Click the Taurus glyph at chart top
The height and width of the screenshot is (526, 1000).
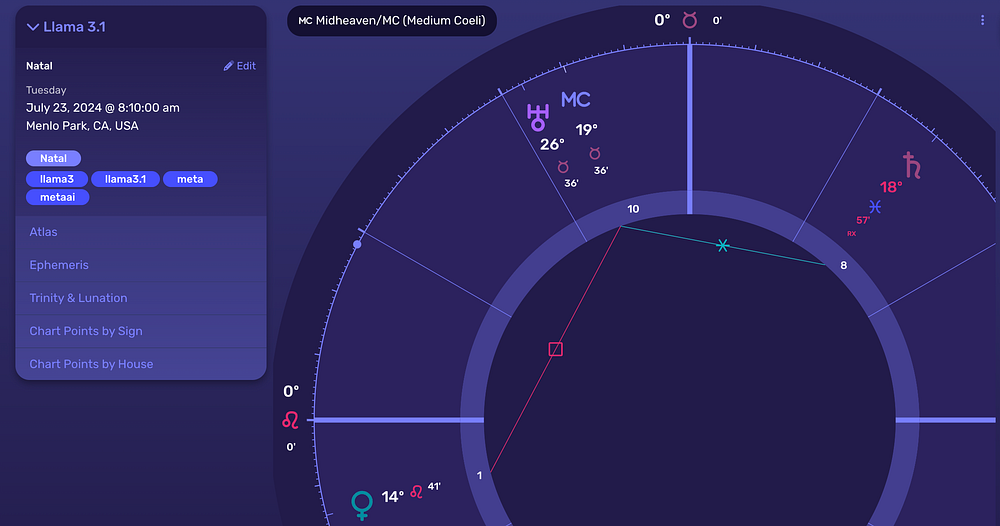[689, 20]
